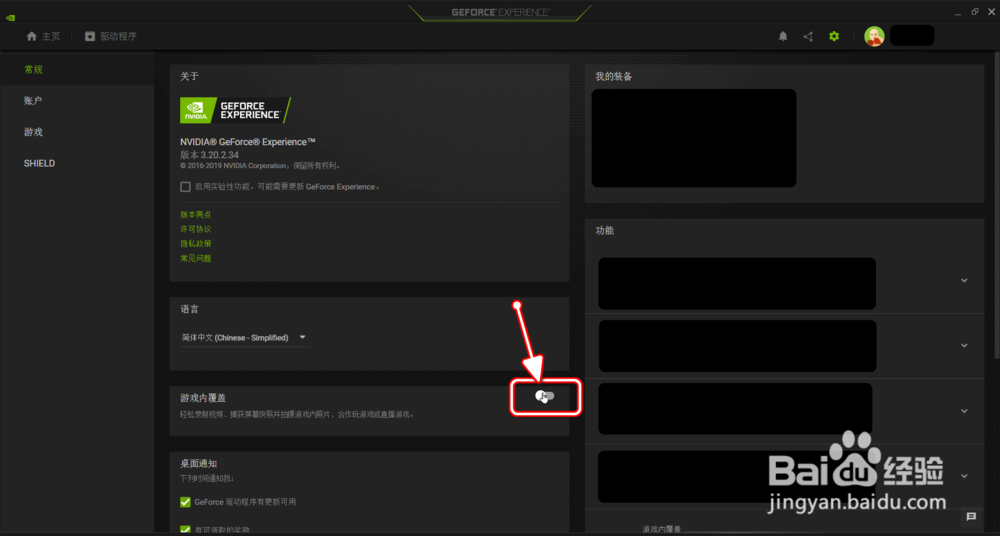Open the 常见问题 link
Screen dimensions: 1000x536
(x=196, y=258)
